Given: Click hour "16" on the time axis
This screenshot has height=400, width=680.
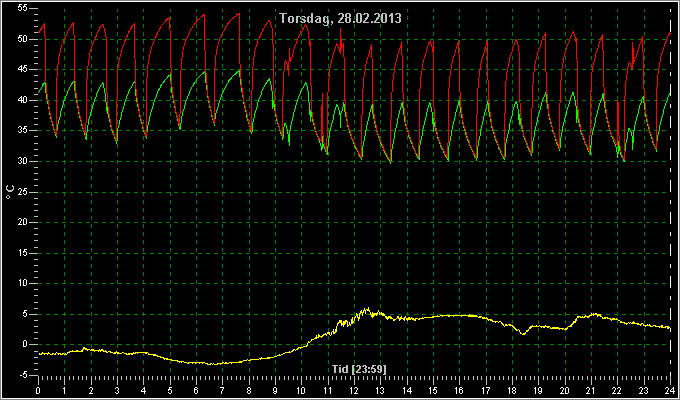Looking at the screenshot, I should tap(459, 390).
